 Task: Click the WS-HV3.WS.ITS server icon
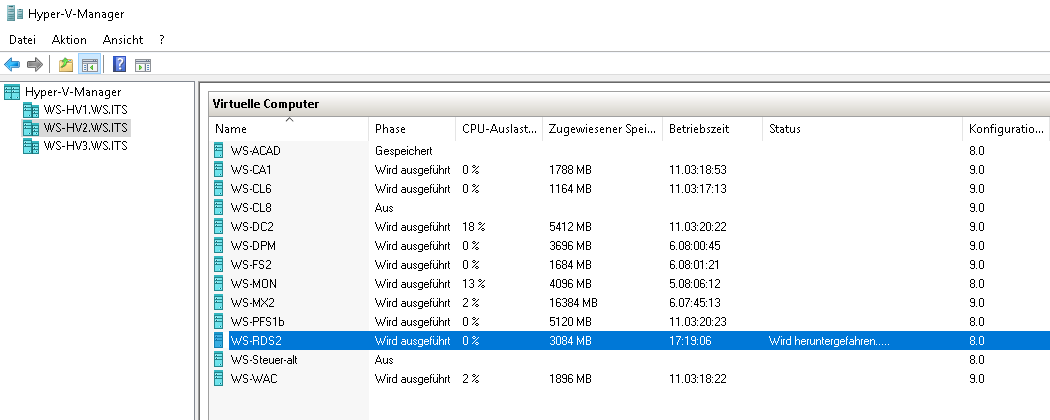31,145
